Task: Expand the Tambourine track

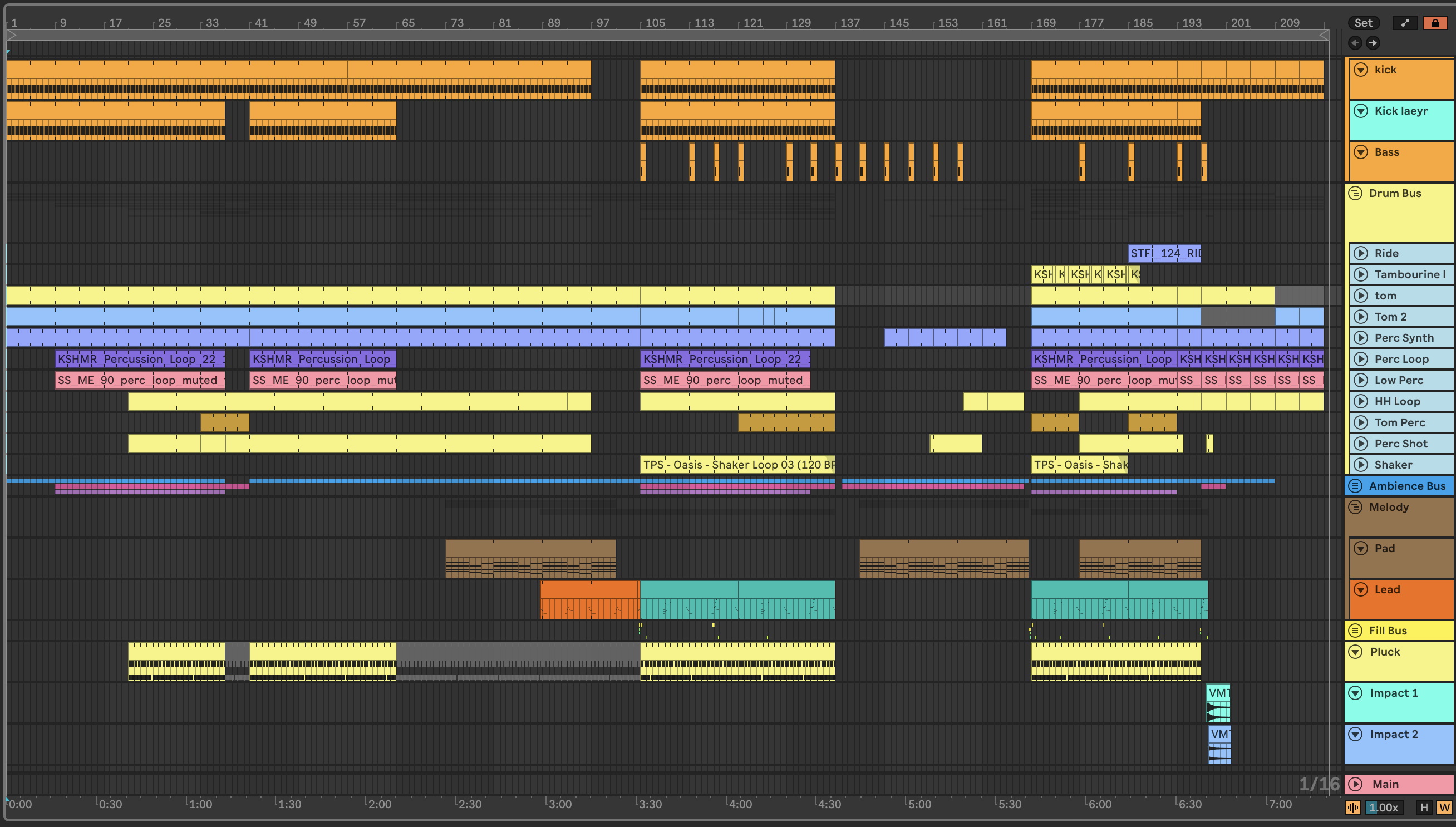Action: click(x=1361, y=274)
